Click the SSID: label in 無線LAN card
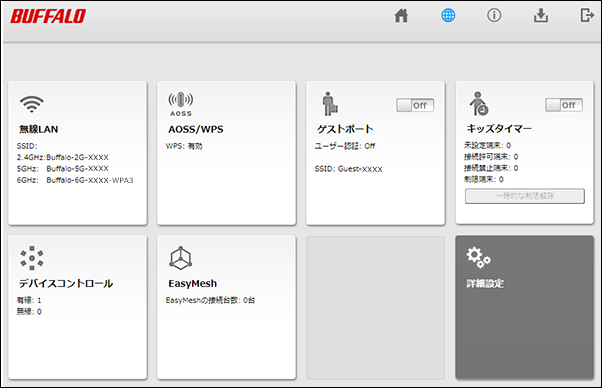This screenshot has width=602, height=388. click(x=27, y=146)
